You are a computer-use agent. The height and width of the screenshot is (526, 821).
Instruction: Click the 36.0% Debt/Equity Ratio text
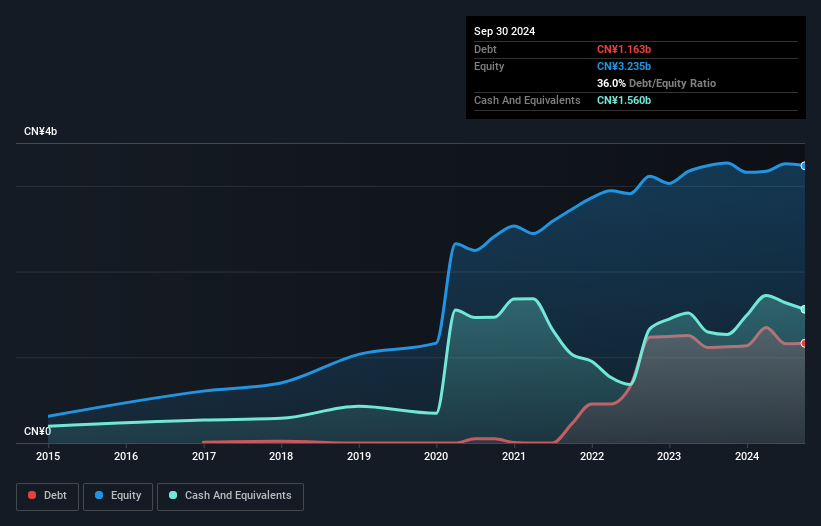click(656, 83)
